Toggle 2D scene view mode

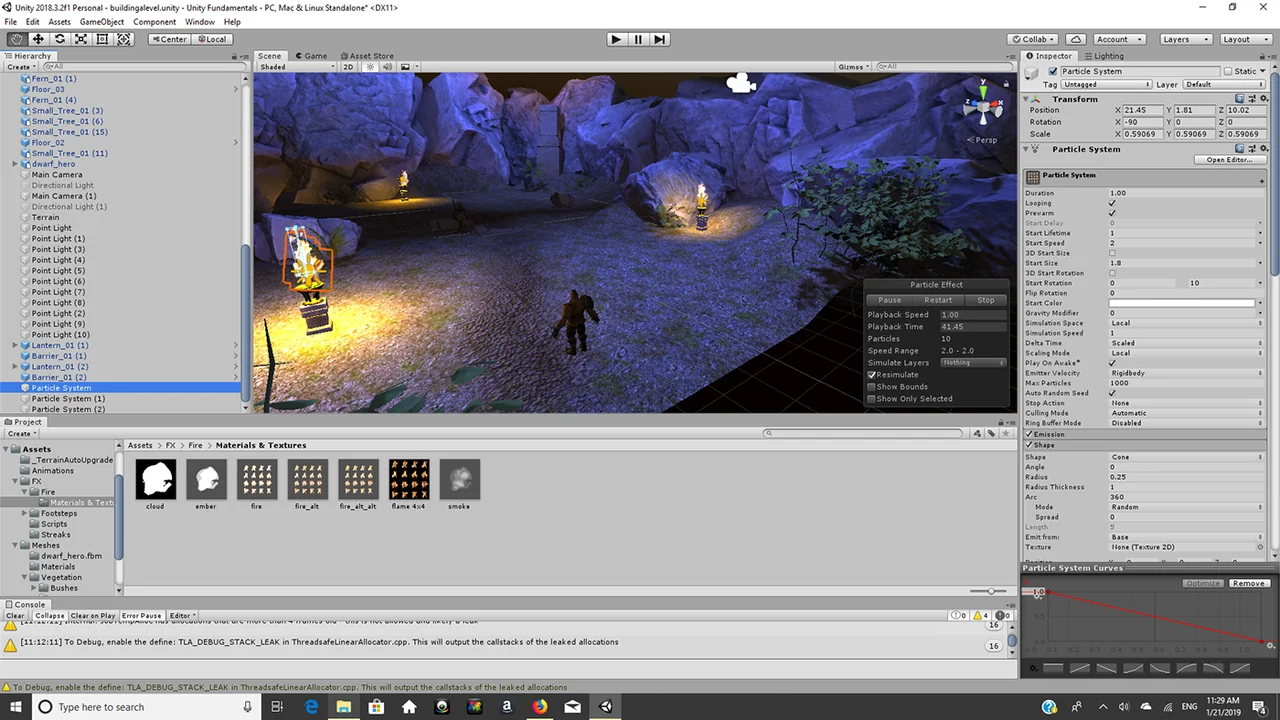click(349, 67)
